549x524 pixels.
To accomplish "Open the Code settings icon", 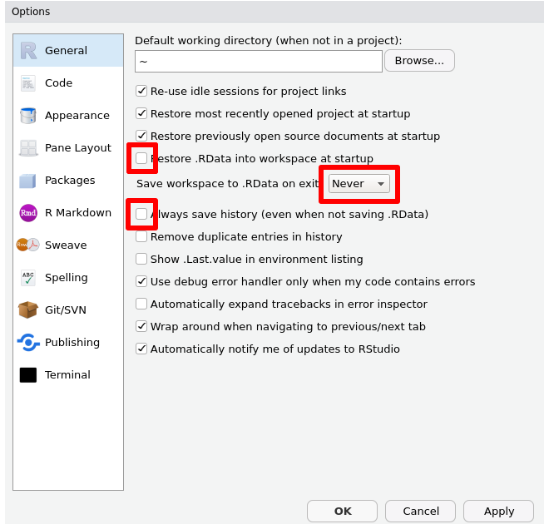I will point(28,83).
